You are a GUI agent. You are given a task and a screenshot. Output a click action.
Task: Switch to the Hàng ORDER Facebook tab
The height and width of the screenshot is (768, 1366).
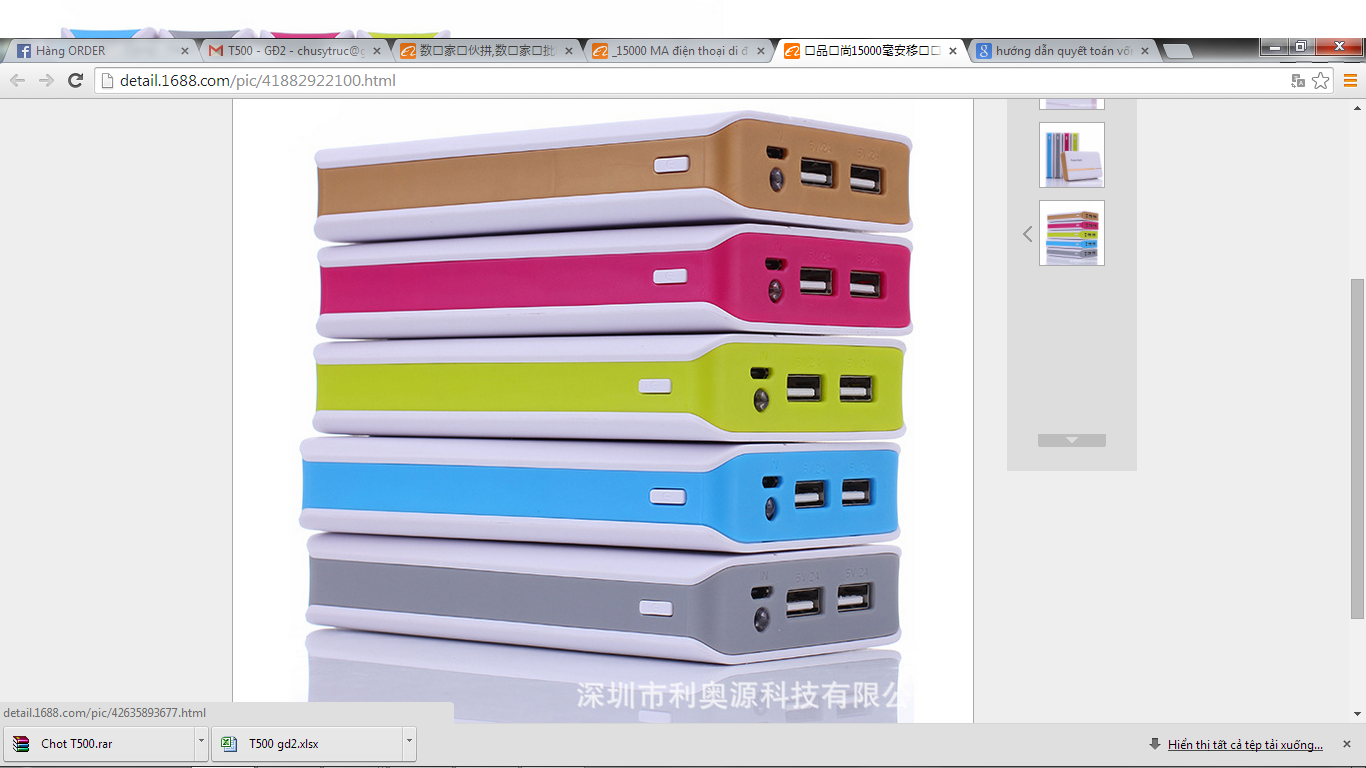[95, 51]
